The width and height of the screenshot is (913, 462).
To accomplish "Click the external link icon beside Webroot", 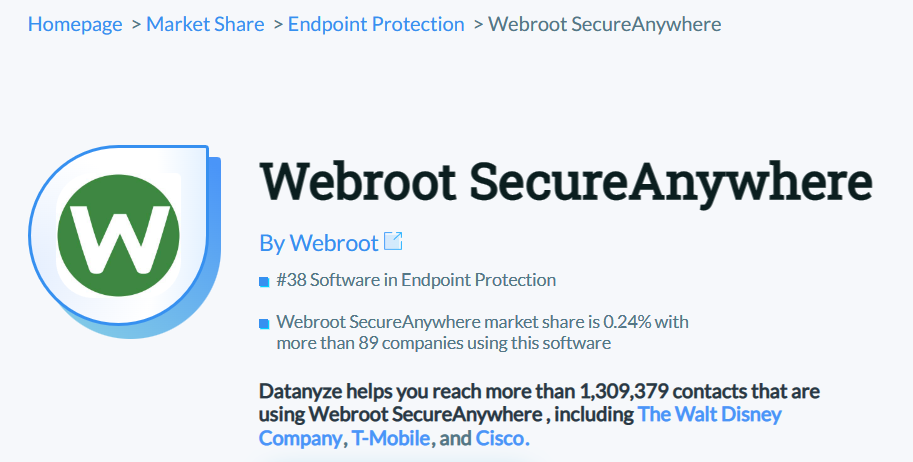I will [393, 241].
